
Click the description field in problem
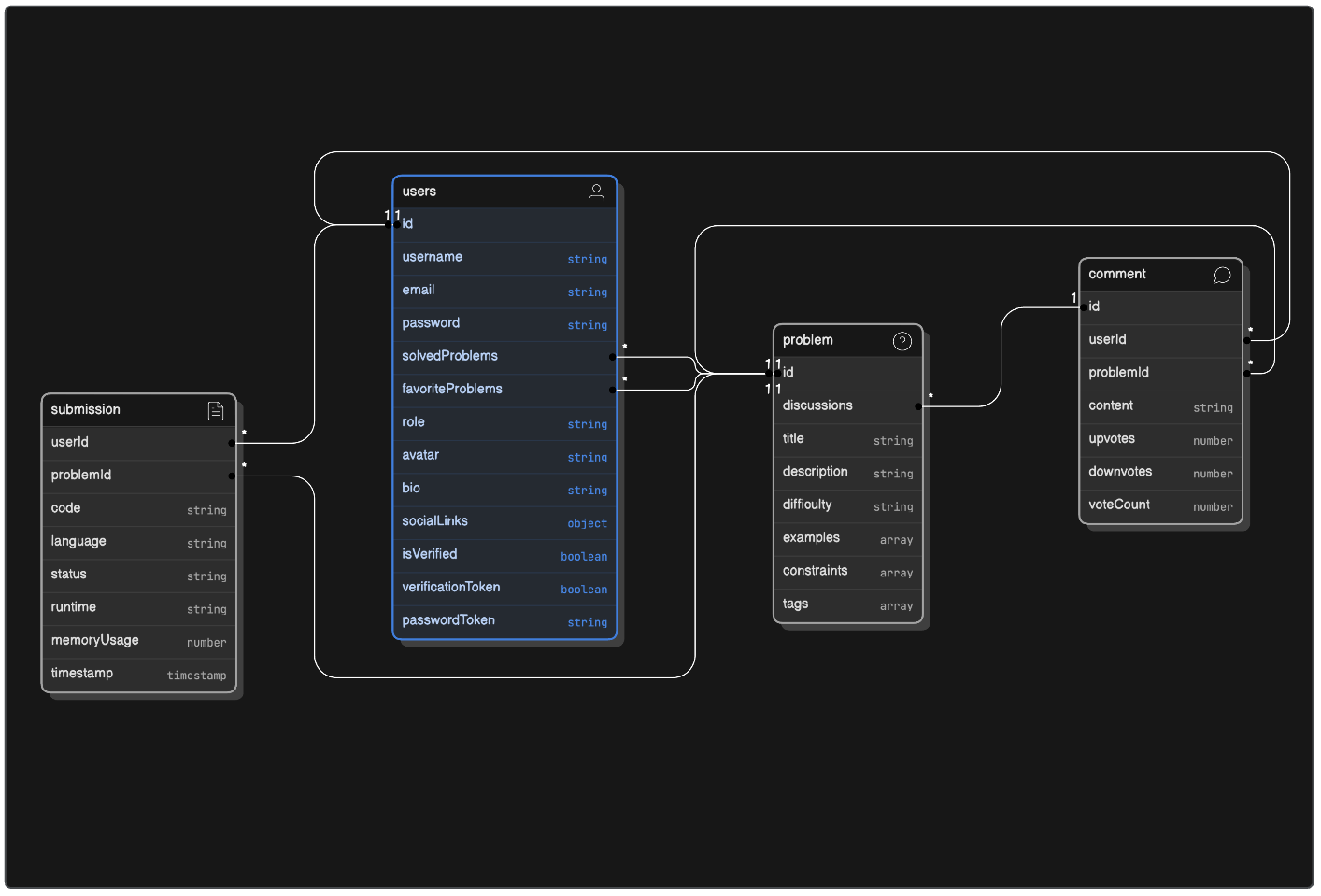point(848,472)
